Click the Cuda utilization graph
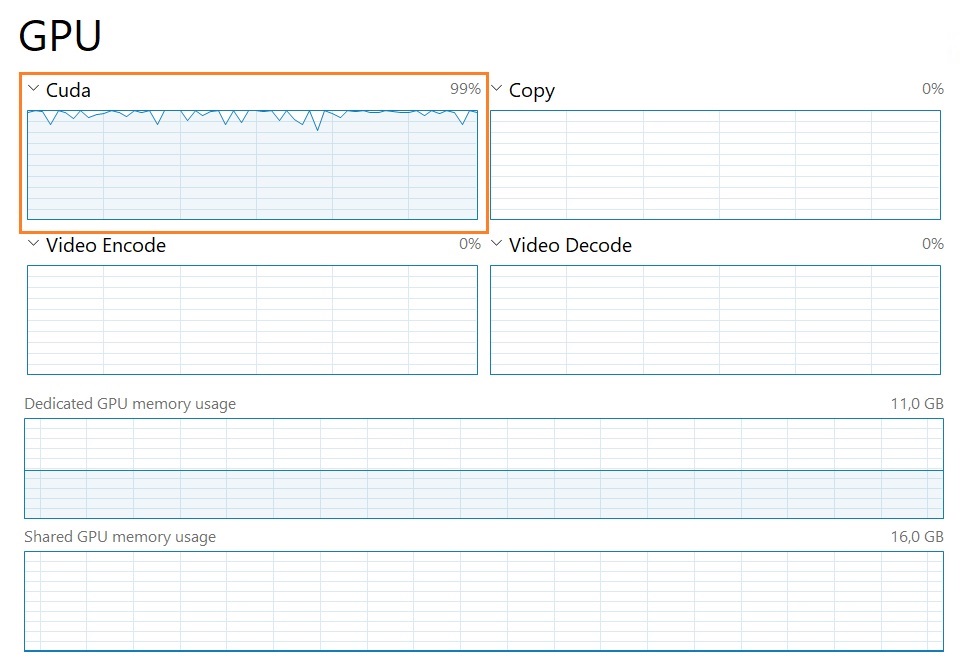The width and height of the screenshot is (963, 671). point(252,165)
